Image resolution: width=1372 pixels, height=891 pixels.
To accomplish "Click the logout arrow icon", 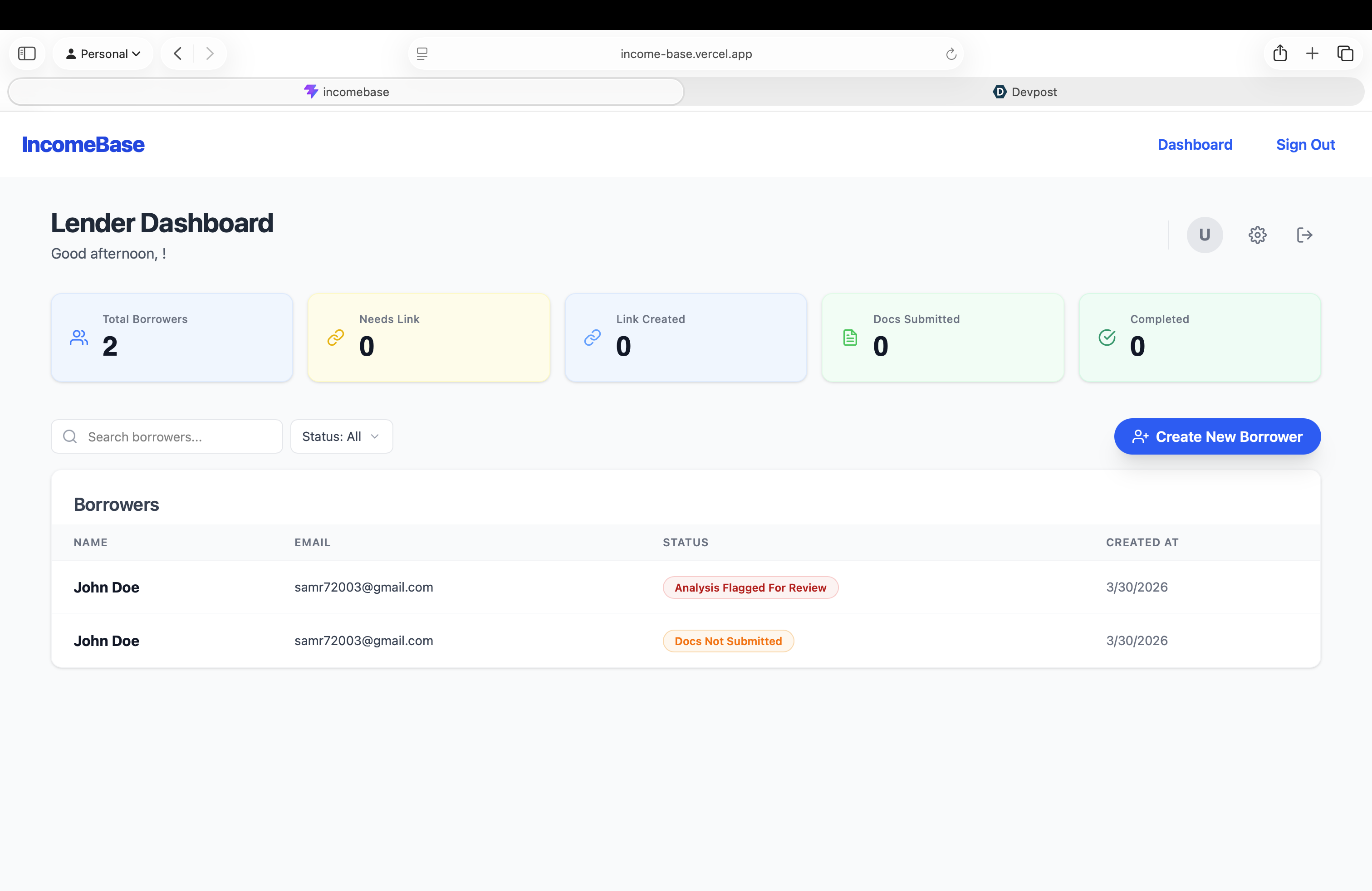I will pos(1304,235).
